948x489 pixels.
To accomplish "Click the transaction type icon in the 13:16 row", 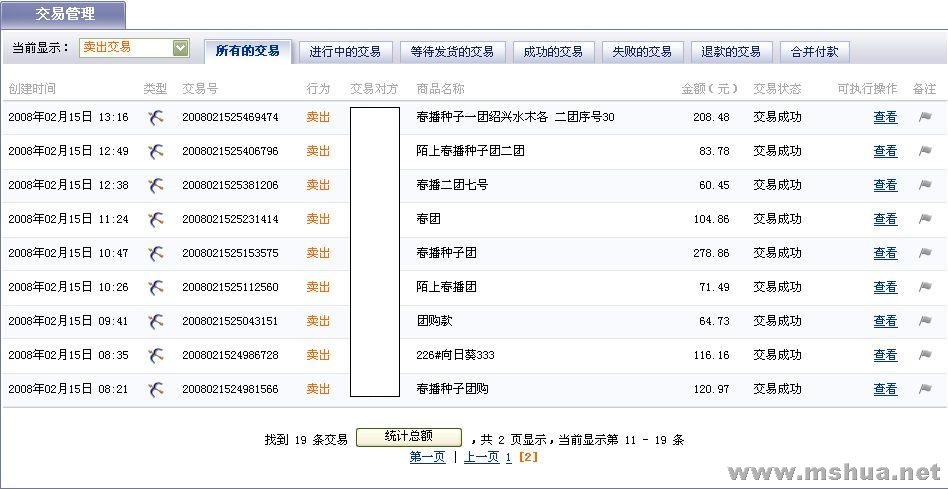I will (155, 117).
